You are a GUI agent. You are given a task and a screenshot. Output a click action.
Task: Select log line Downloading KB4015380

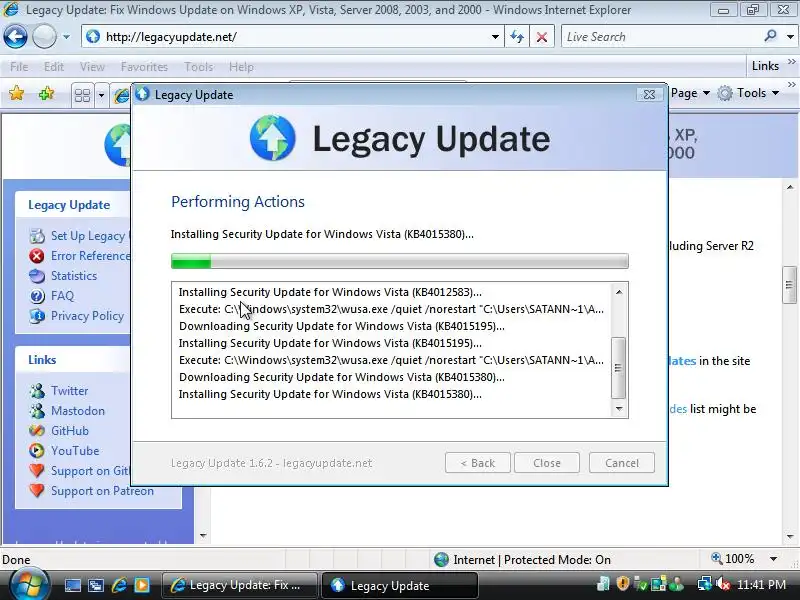pyautogui.click(x=341, y=377)
